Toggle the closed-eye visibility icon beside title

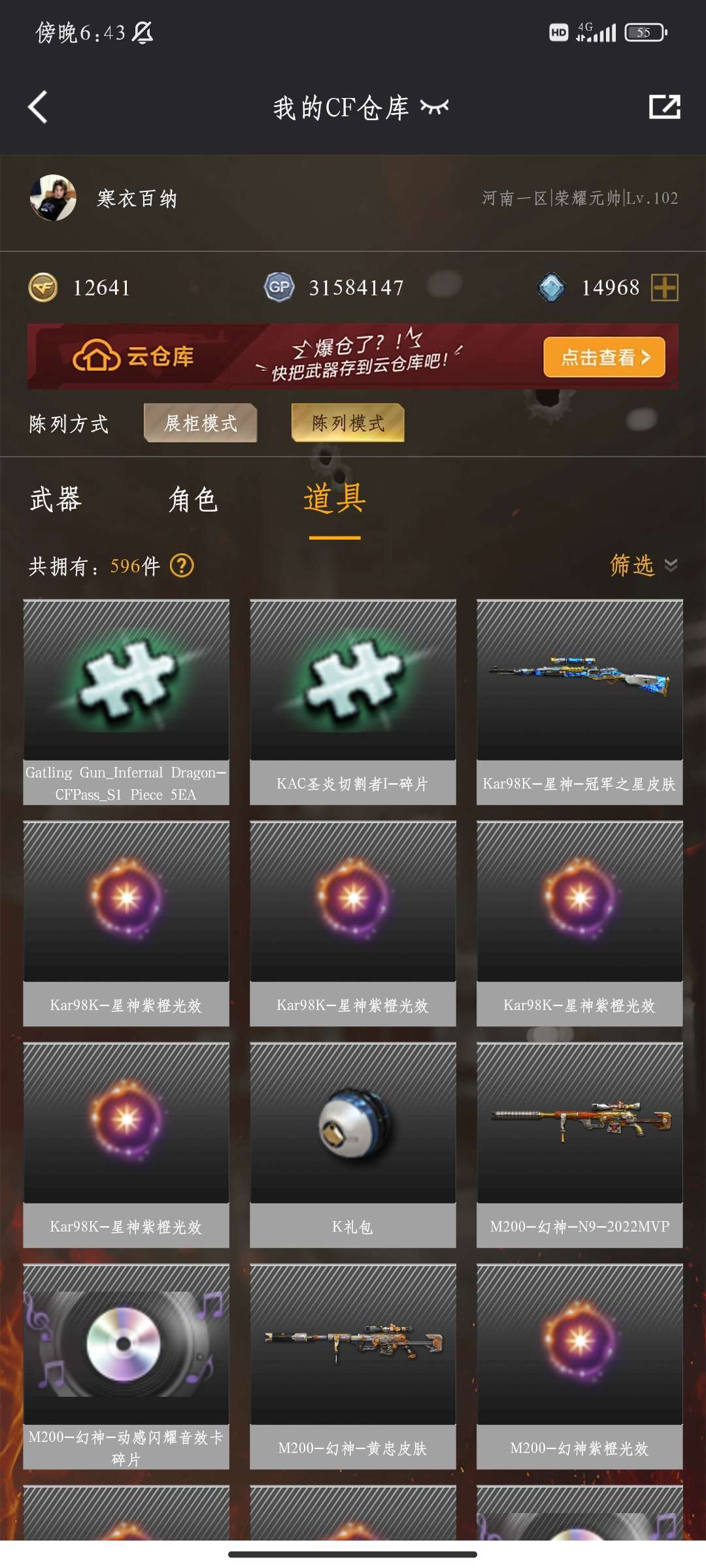[x=435, y=107]
